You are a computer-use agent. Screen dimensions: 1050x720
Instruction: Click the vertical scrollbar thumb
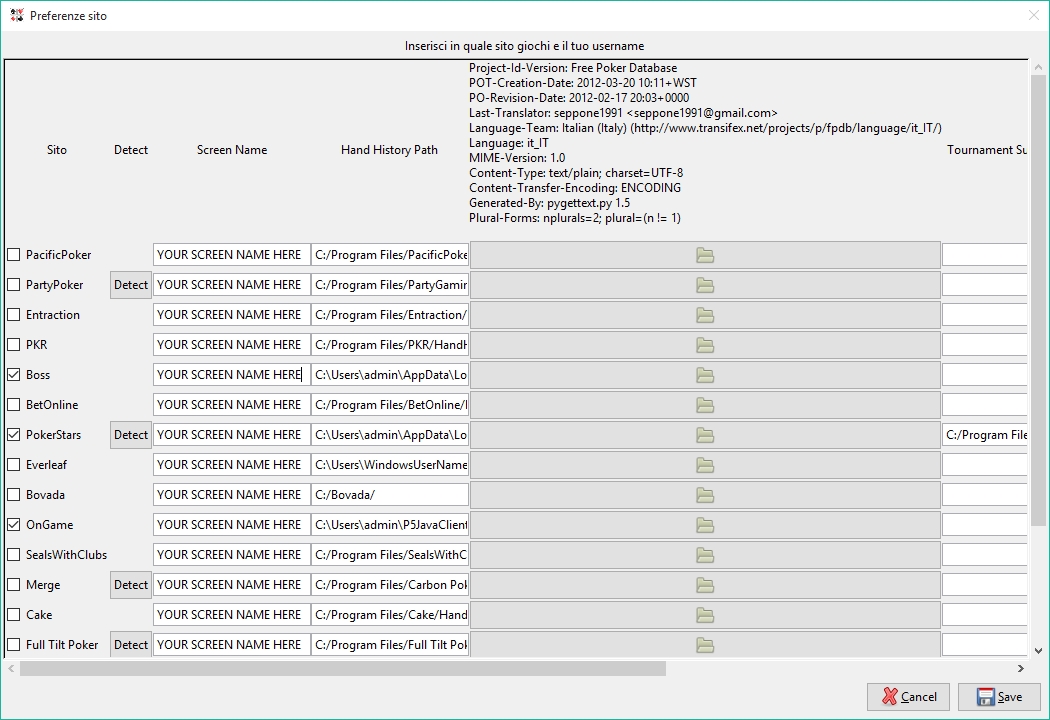tap(1038, 299)
